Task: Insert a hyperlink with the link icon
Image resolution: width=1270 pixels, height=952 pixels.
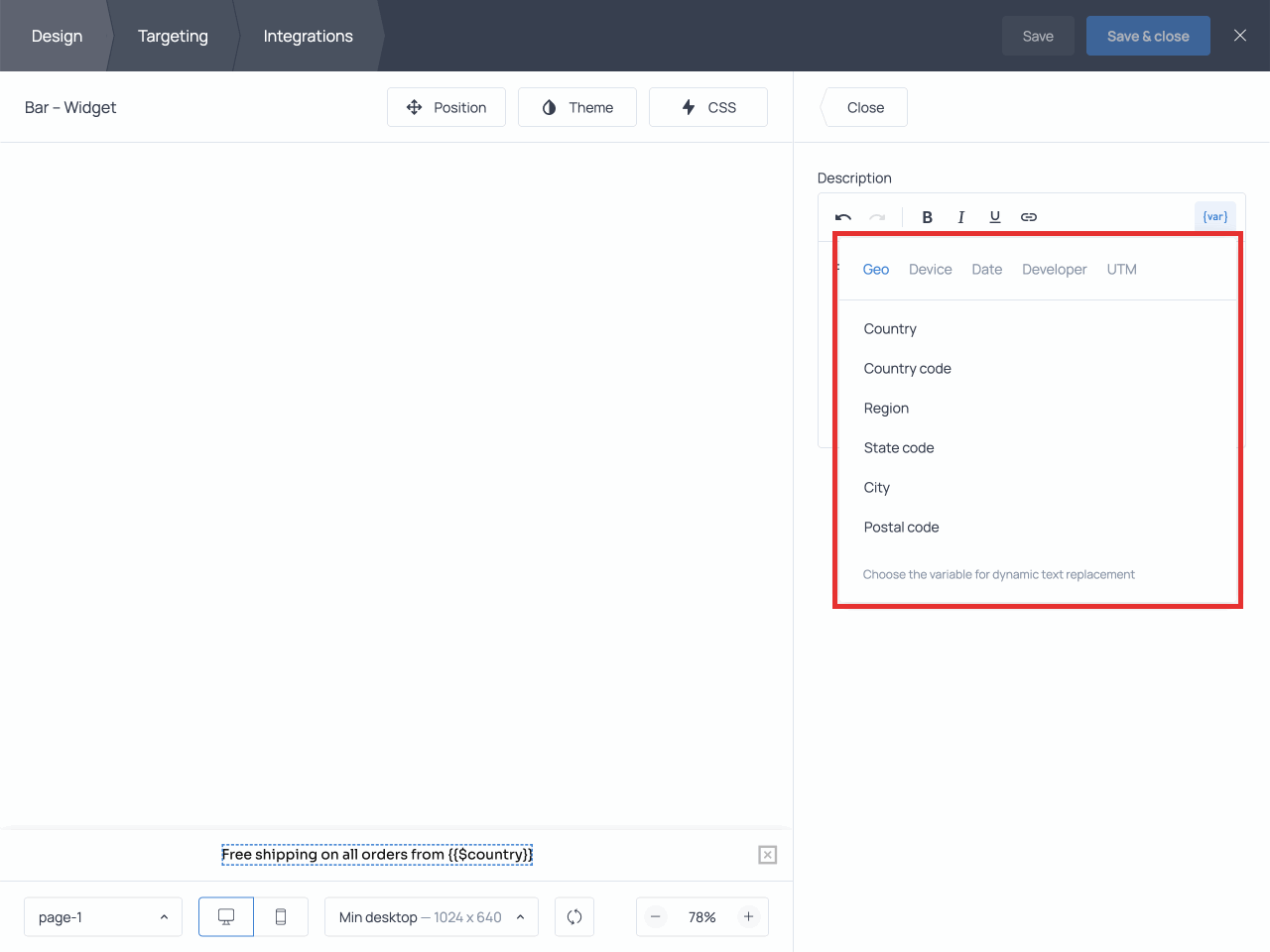Action: pos(1029,217)
